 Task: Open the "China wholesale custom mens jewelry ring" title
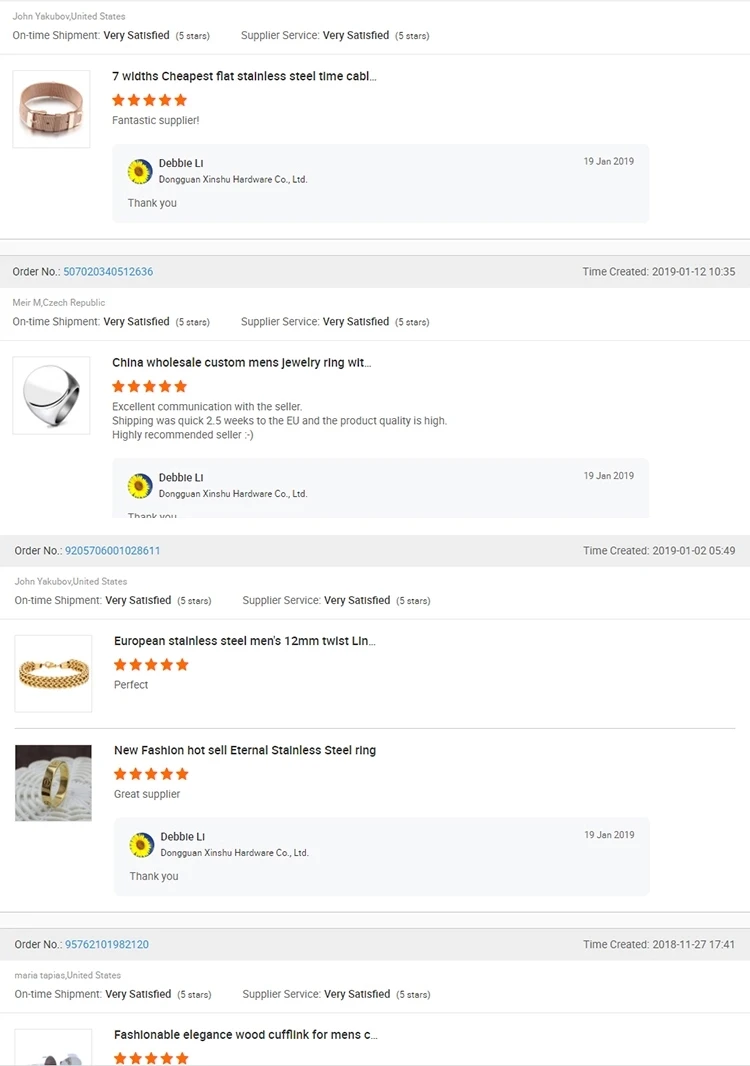242,363
